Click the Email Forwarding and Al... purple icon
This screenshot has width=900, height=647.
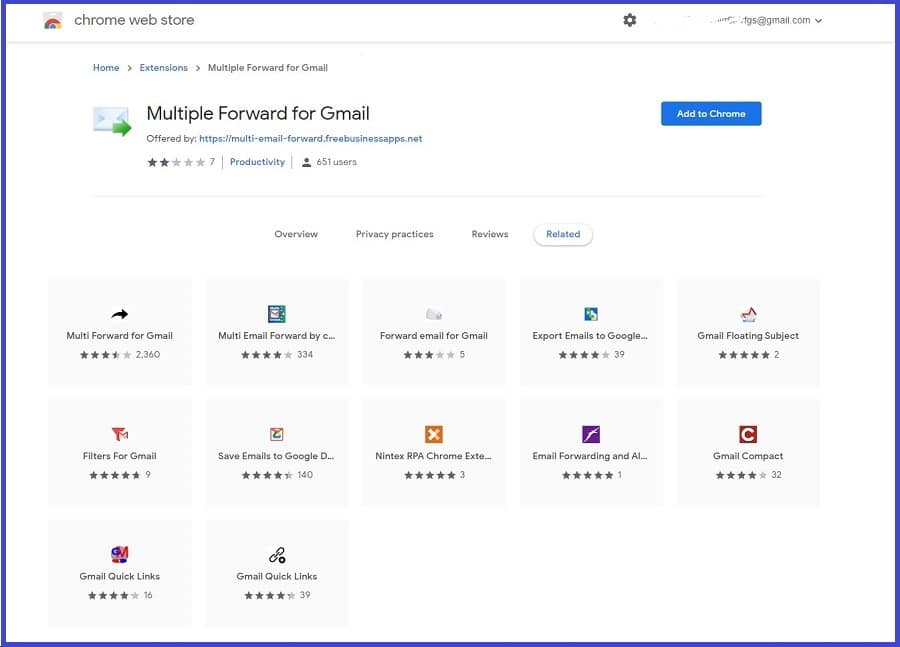(x=591, y=434)
